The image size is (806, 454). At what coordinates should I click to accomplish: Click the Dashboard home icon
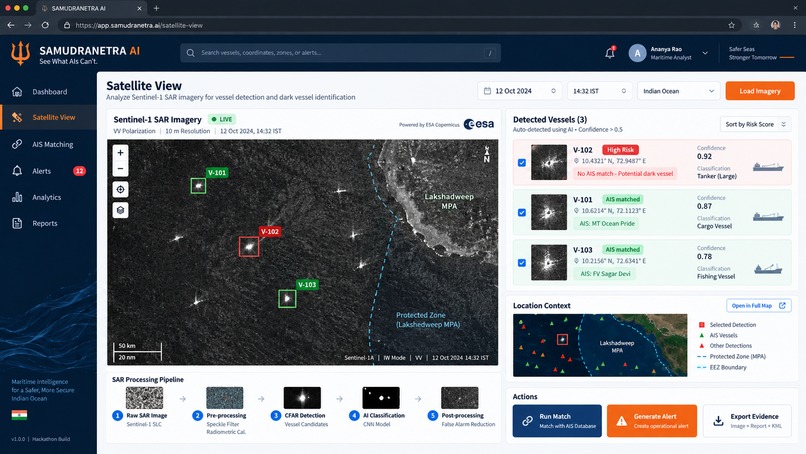(x=17, y=92)
